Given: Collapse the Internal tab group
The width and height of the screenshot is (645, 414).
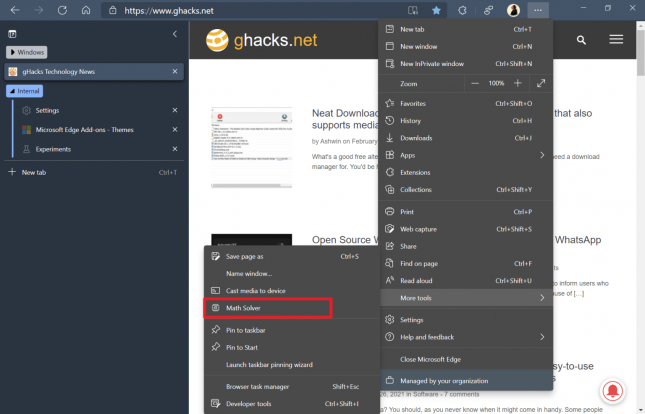Looking at the screenshot, I should (26, 91).
